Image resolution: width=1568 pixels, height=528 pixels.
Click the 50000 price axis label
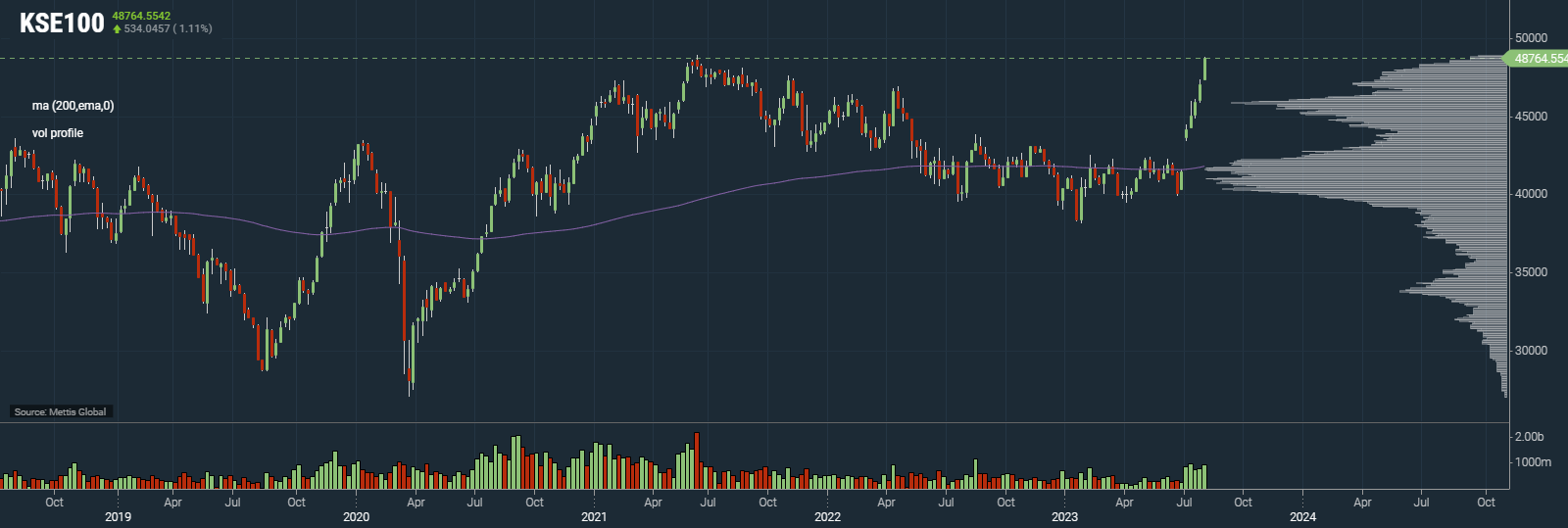coord(1531,38)
